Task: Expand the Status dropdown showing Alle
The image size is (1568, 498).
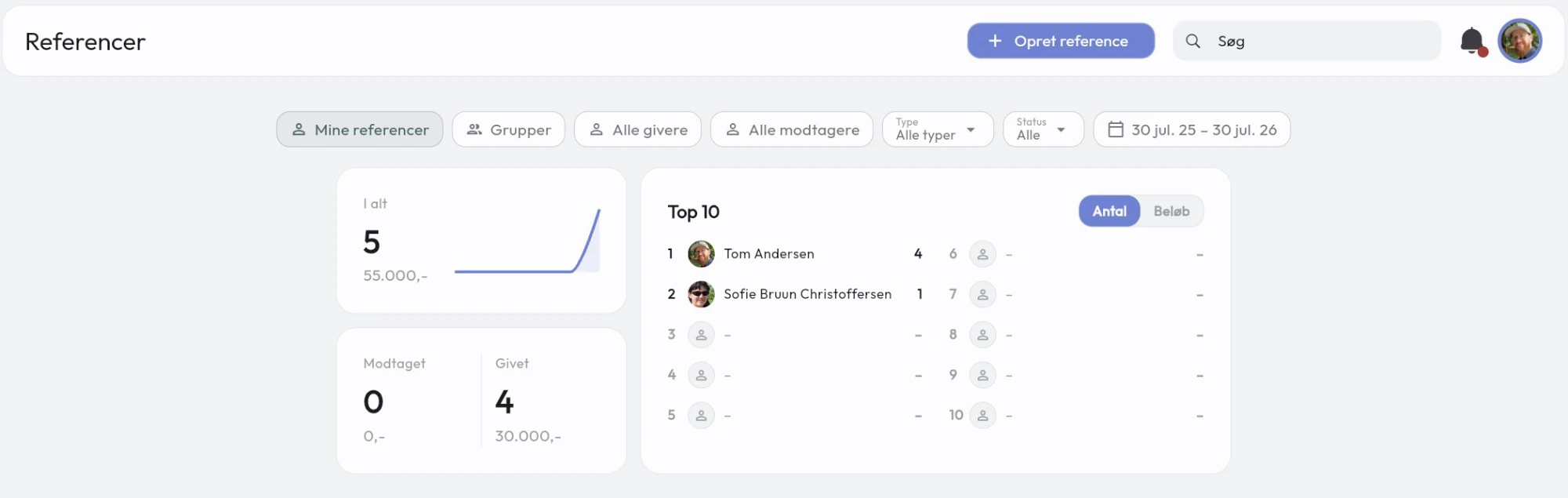Action: [x=1044, y=129]
